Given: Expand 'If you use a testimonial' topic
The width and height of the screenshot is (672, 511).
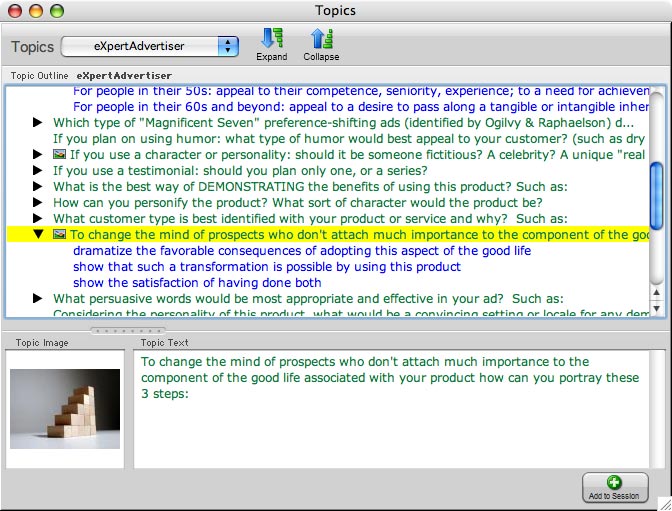Looking at the screenshot, I should pos(38,171).
